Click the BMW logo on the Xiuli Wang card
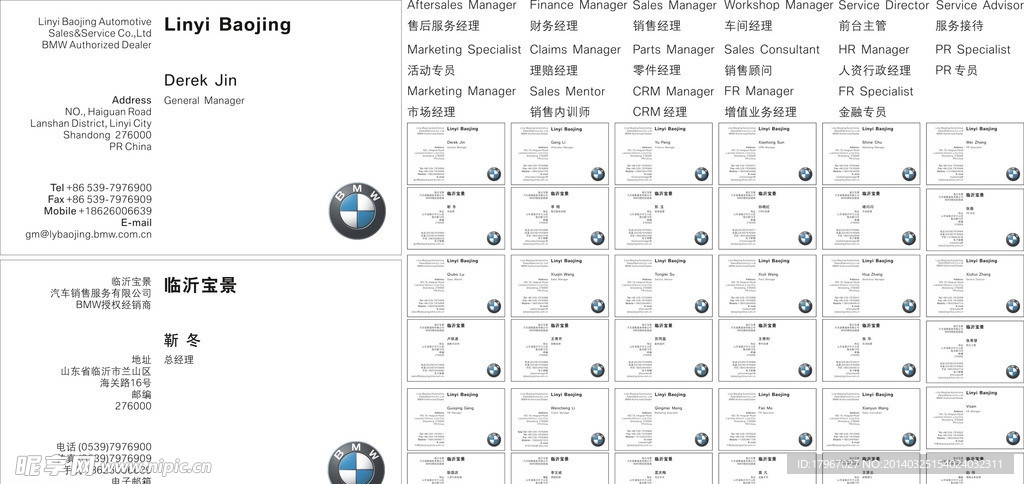The width and height of the screenshot is (1024, 484). (805, 306)
